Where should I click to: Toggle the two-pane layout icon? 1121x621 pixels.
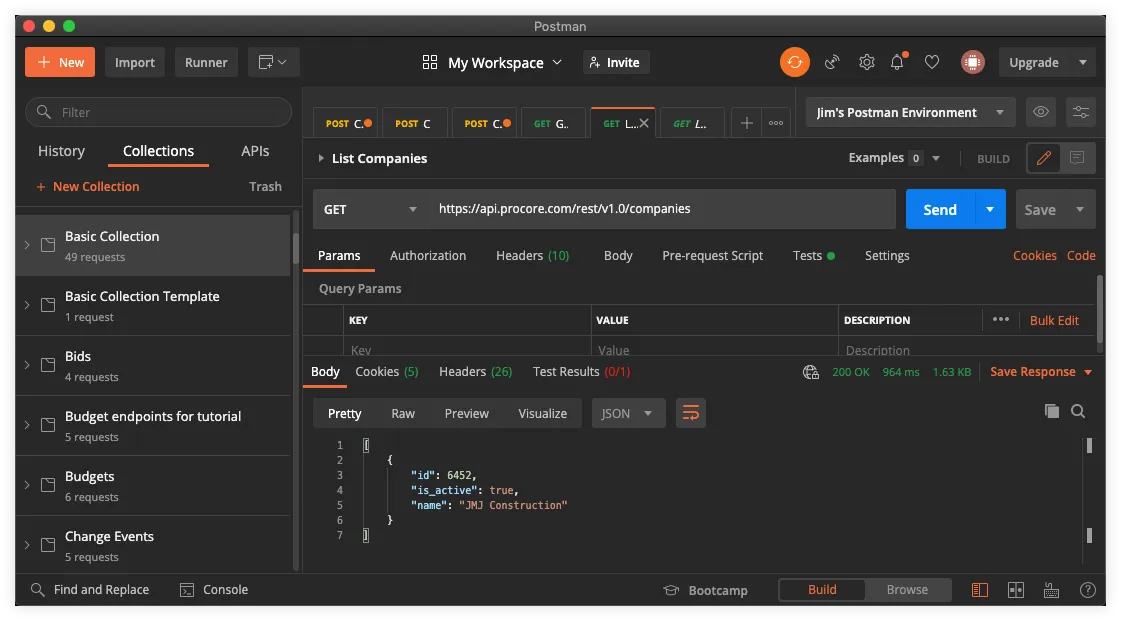click(1016, 590)
